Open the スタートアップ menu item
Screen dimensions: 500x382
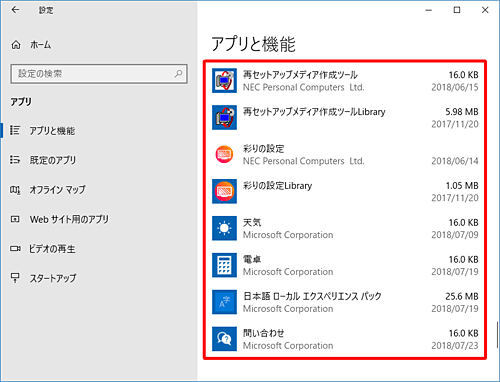pos(53,278)
